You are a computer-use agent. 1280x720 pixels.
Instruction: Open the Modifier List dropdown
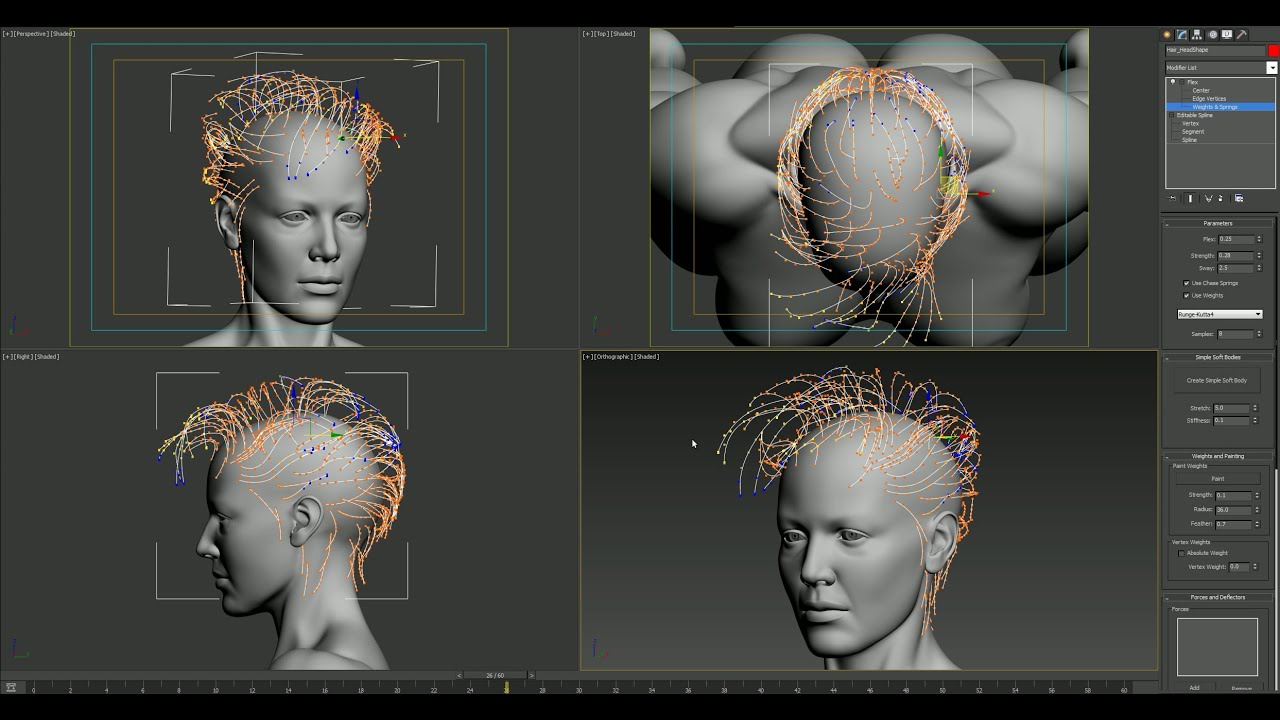(x=1271, y=68)
